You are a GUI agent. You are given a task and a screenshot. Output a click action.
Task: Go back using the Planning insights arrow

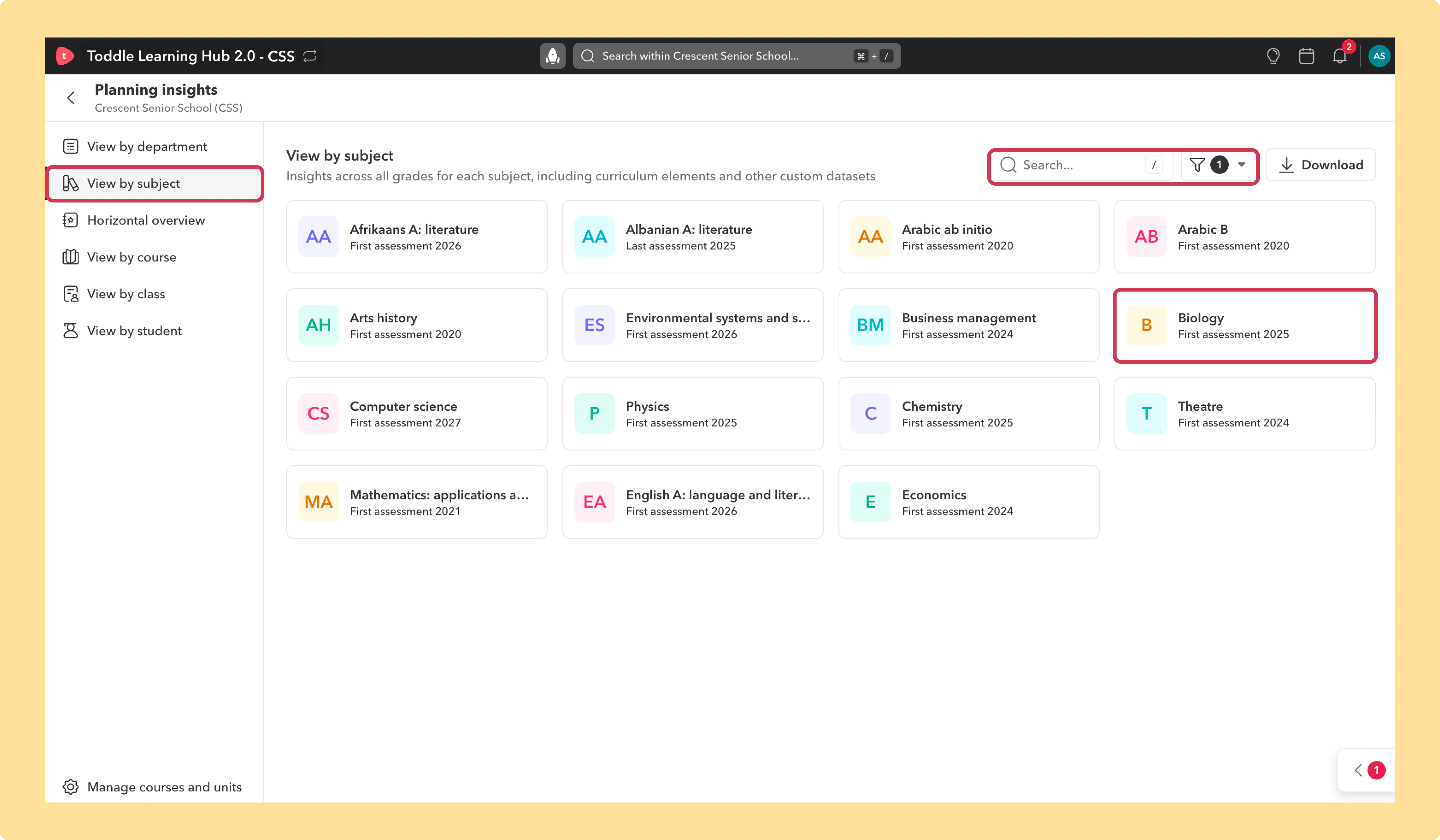click(71, 98)
